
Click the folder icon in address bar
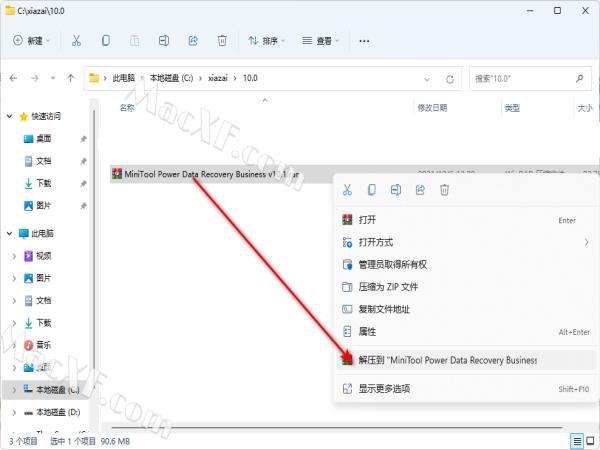point(94,78)
